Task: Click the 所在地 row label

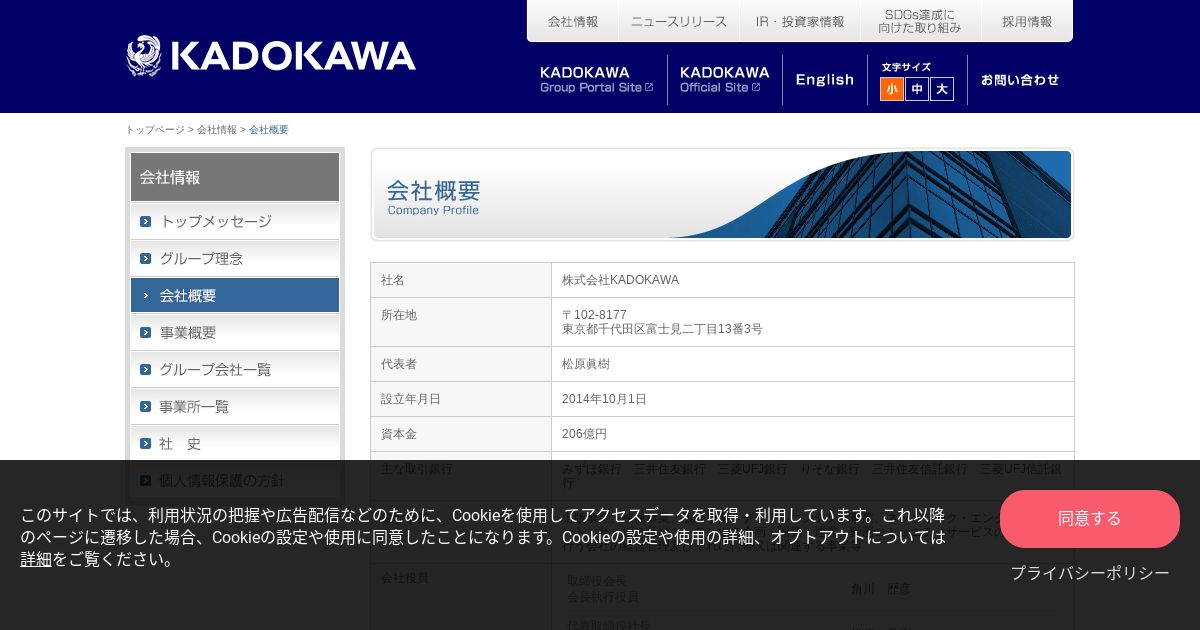Action: coord(399,315)
